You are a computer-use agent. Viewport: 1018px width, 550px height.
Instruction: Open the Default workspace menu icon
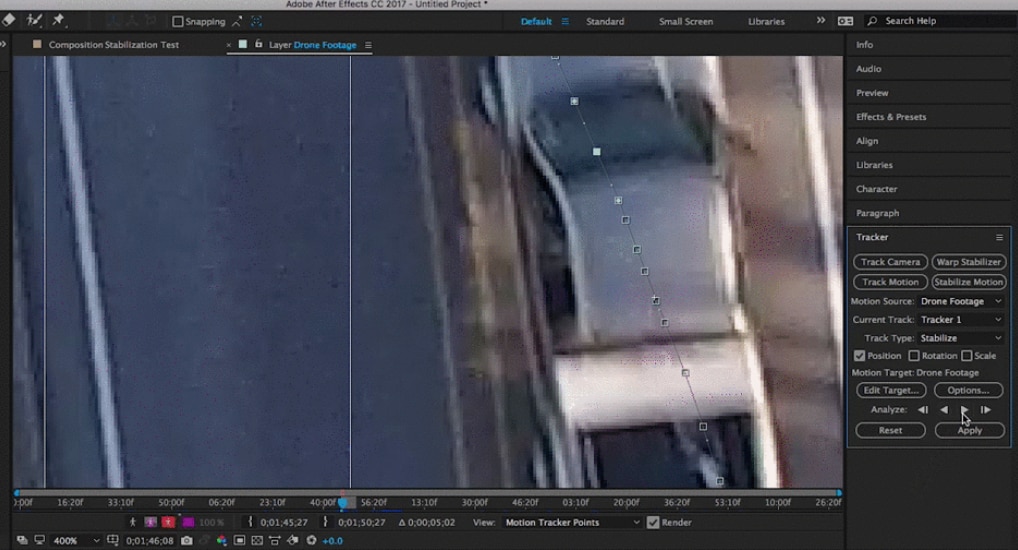(565, 21)
